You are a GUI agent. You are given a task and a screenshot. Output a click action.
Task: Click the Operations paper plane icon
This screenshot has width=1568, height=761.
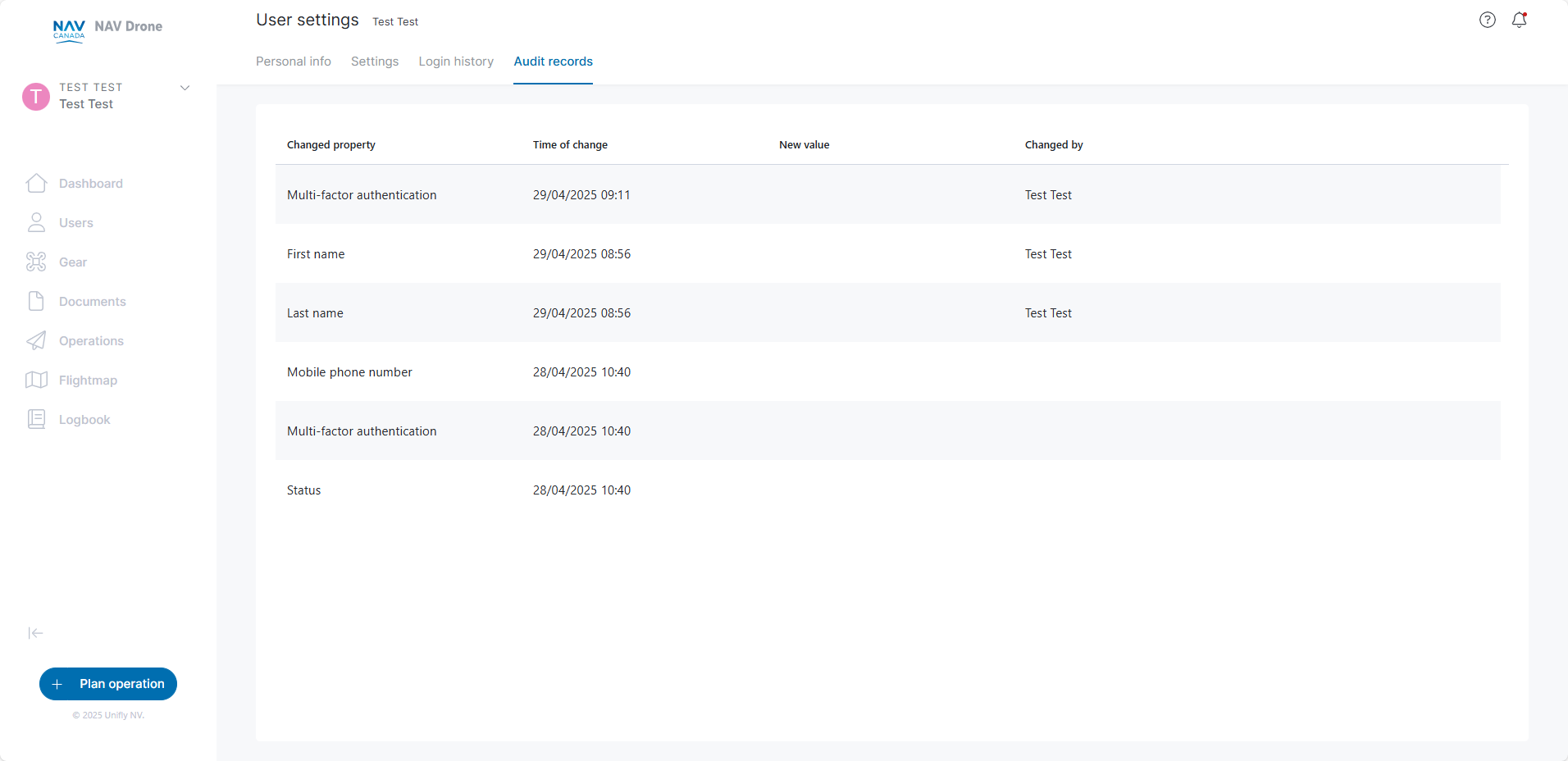pyautogui.click(x=36, y=341)
